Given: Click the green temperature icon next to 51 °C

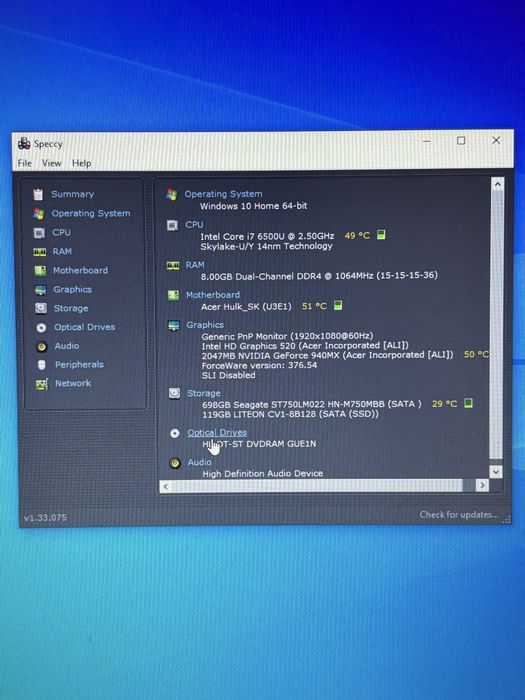Looking at the screenshot, I should pos(338,305).
